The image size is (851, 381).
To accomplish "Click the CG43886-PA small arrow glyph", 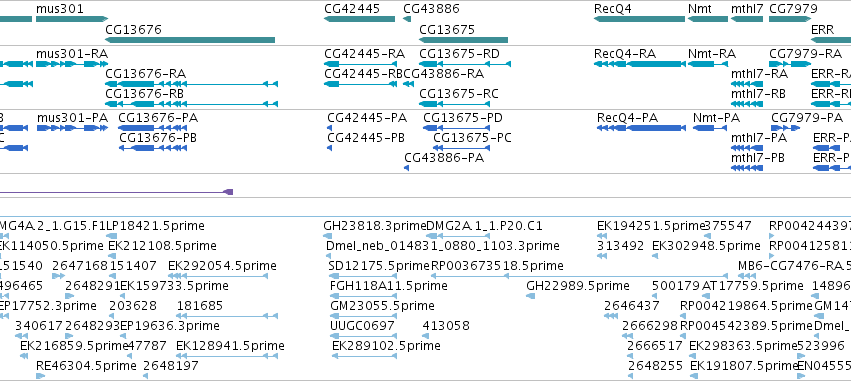I will pyautogui.click(x=407, y=168).
